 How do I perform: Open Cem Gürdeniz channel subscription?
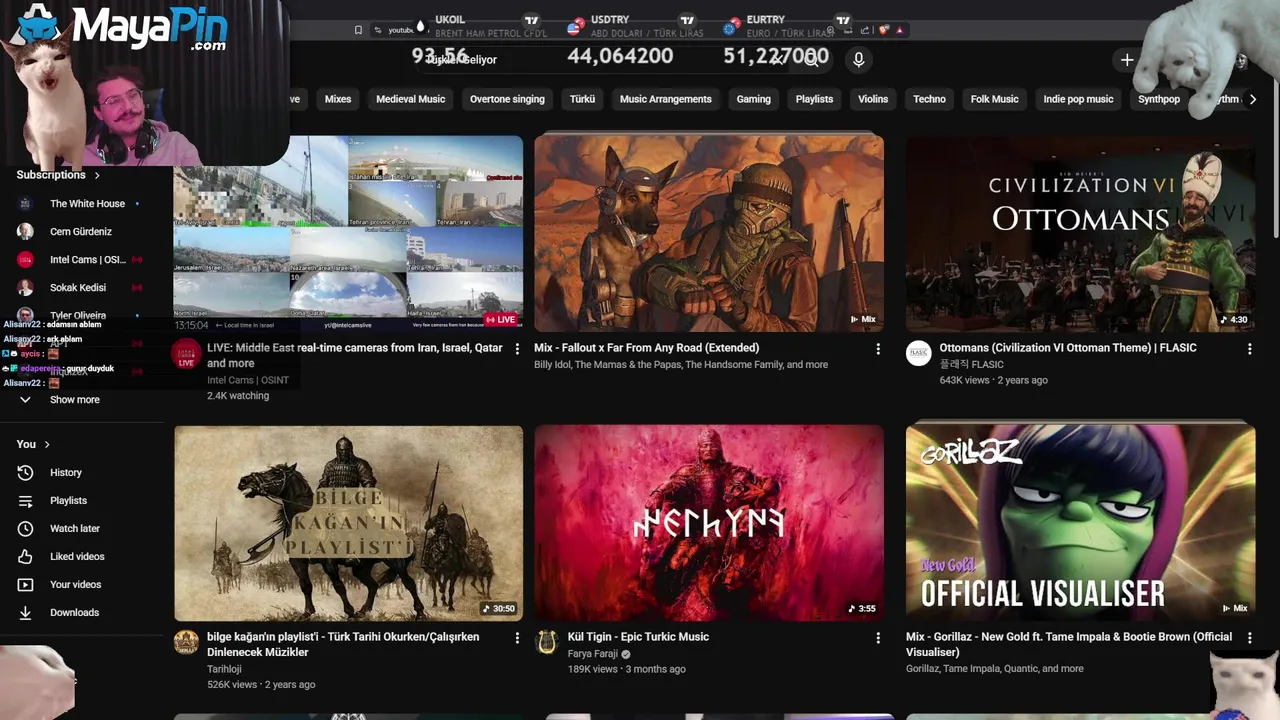80,231
